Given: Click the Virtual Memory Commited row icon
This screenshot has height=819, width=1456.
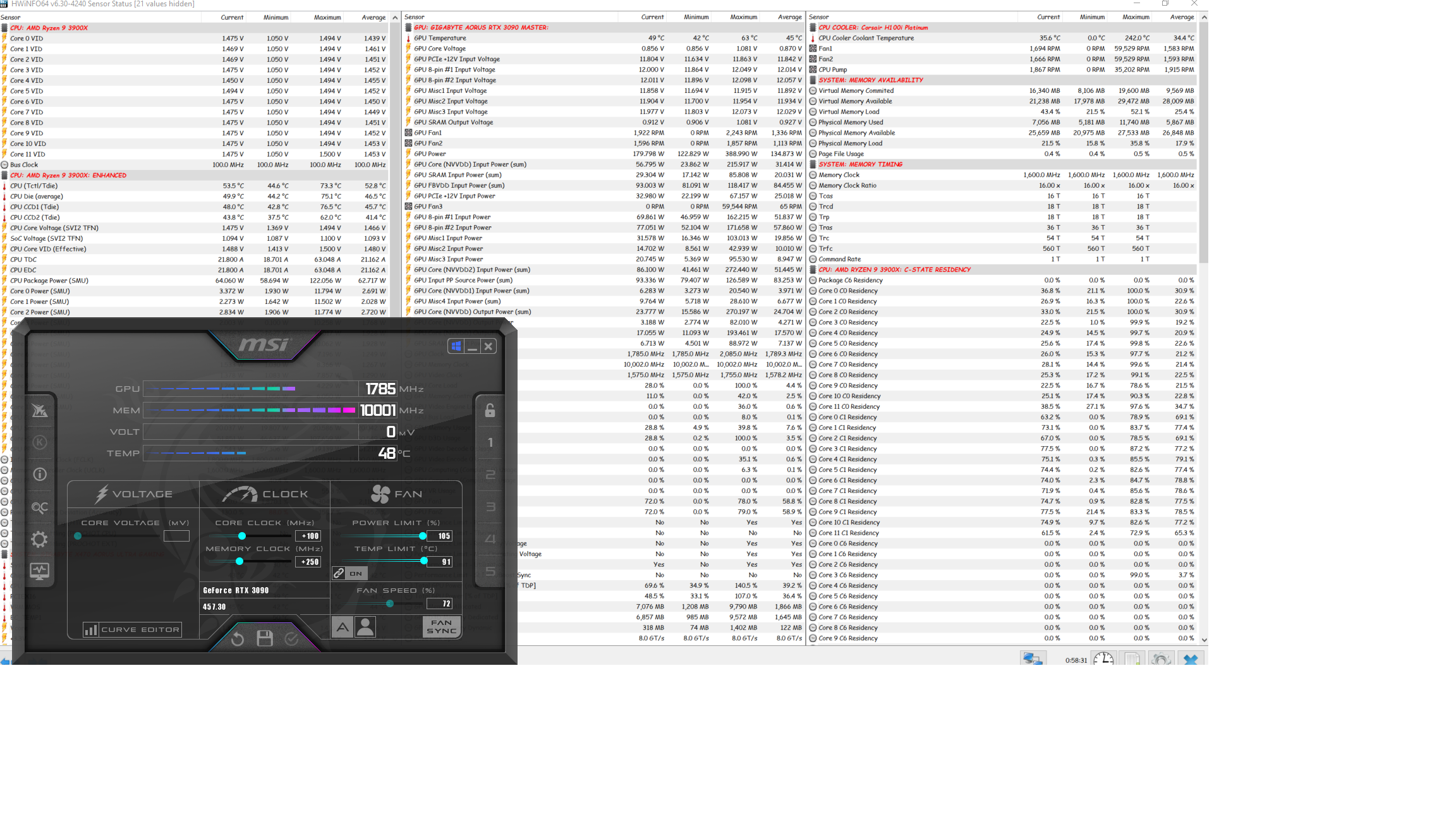Looking at the screenshot, I should (x=813, y=91).
